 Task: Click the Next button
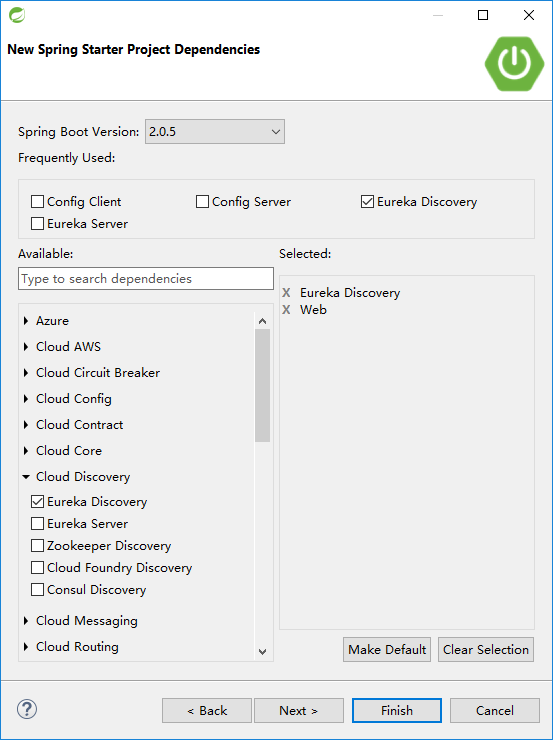(x=299, y=711)
